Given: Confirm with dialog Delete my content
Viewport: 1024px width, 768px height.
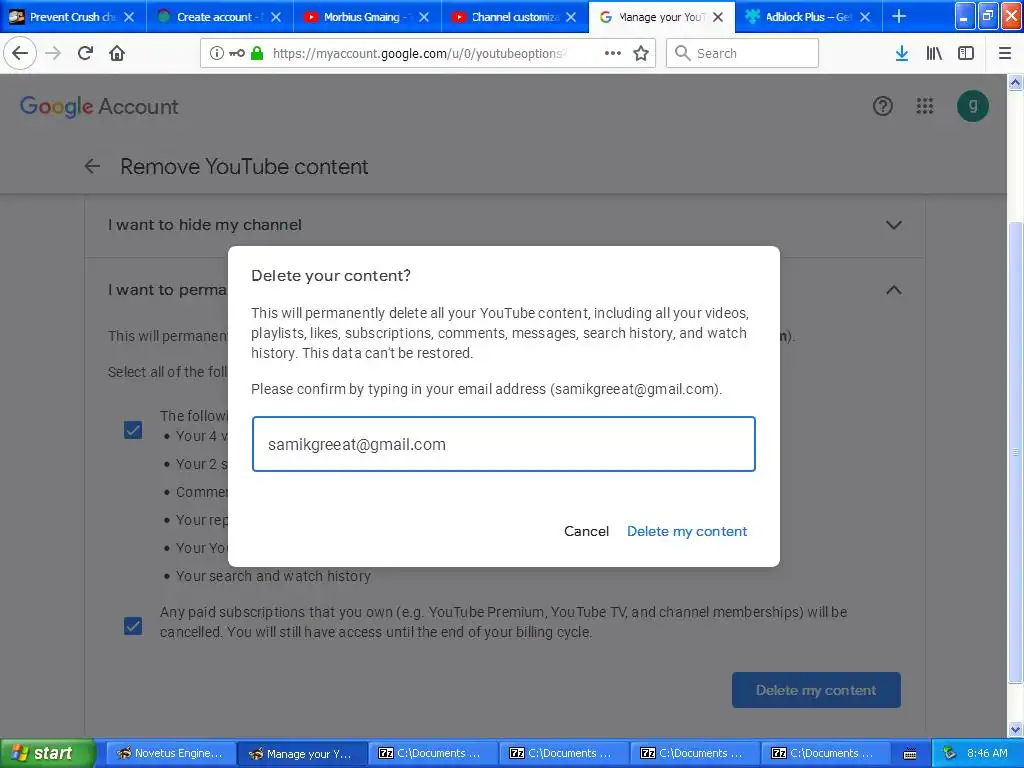Looking at the screenshot, I should click(x=687, y=531).
